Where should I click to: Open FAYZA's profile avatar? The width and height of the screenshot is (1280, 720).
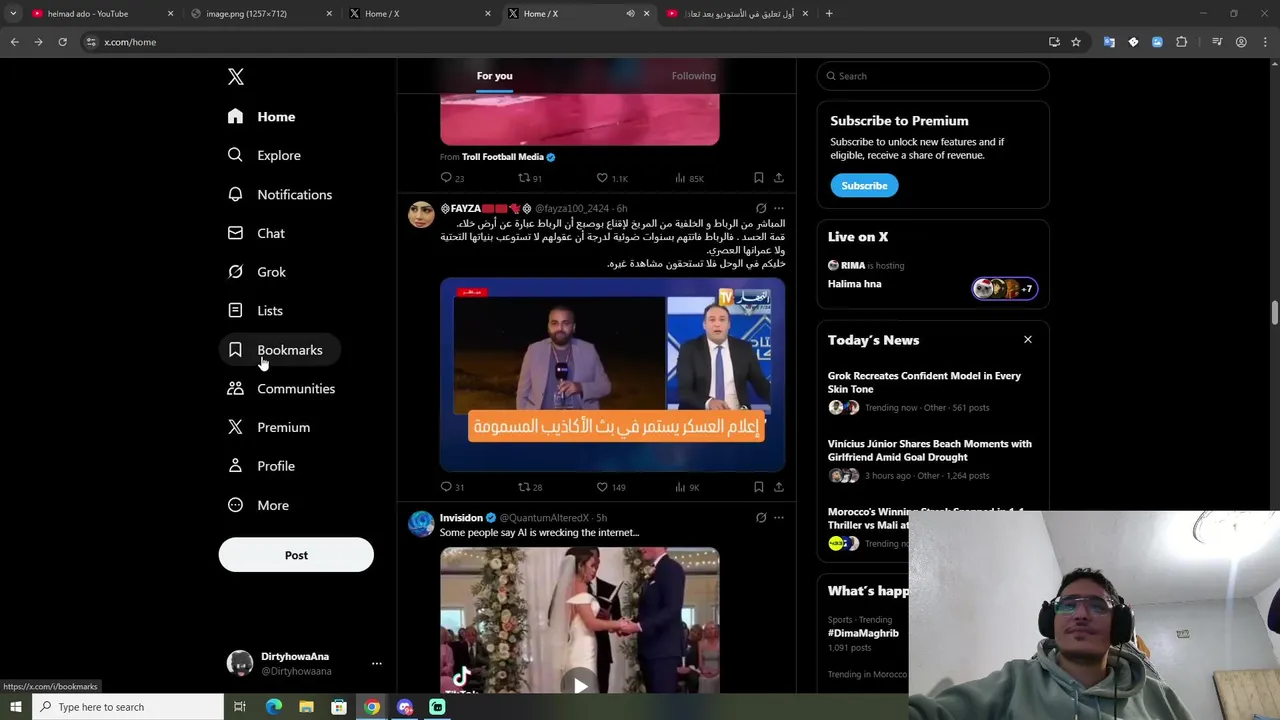[x=421, y=214]
